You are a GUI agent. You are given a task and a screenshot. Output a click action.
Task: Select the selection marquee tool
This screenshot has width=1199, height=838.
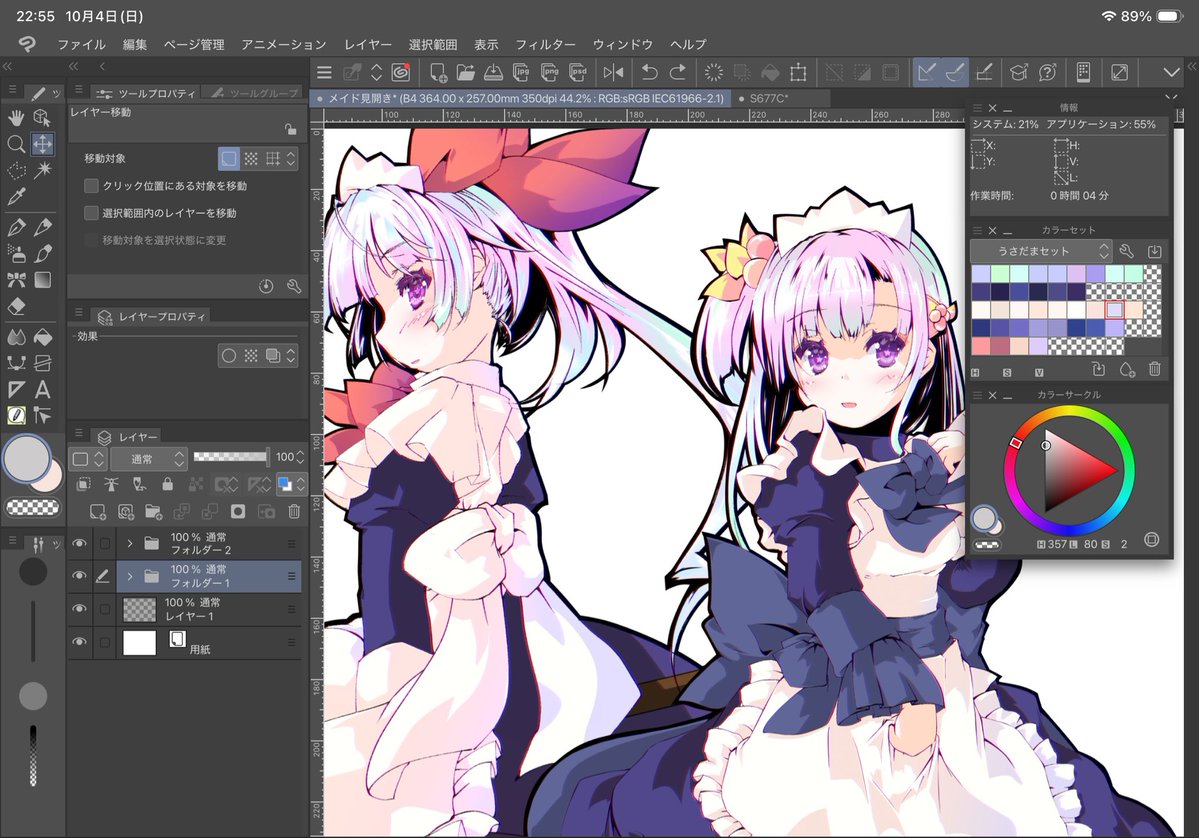(x=16, y=169)
